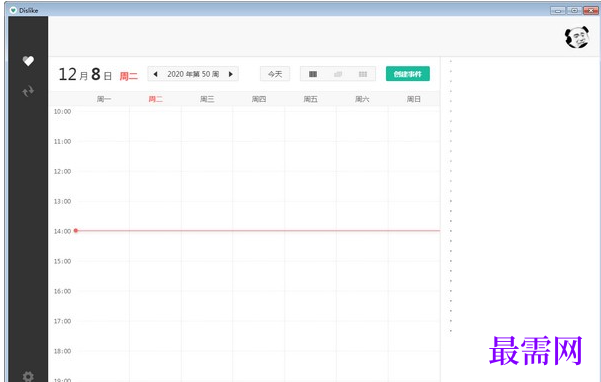Select the red 周二 column header
The width and height of the screenshot is (601, 382).
click(x=156, y=99)
